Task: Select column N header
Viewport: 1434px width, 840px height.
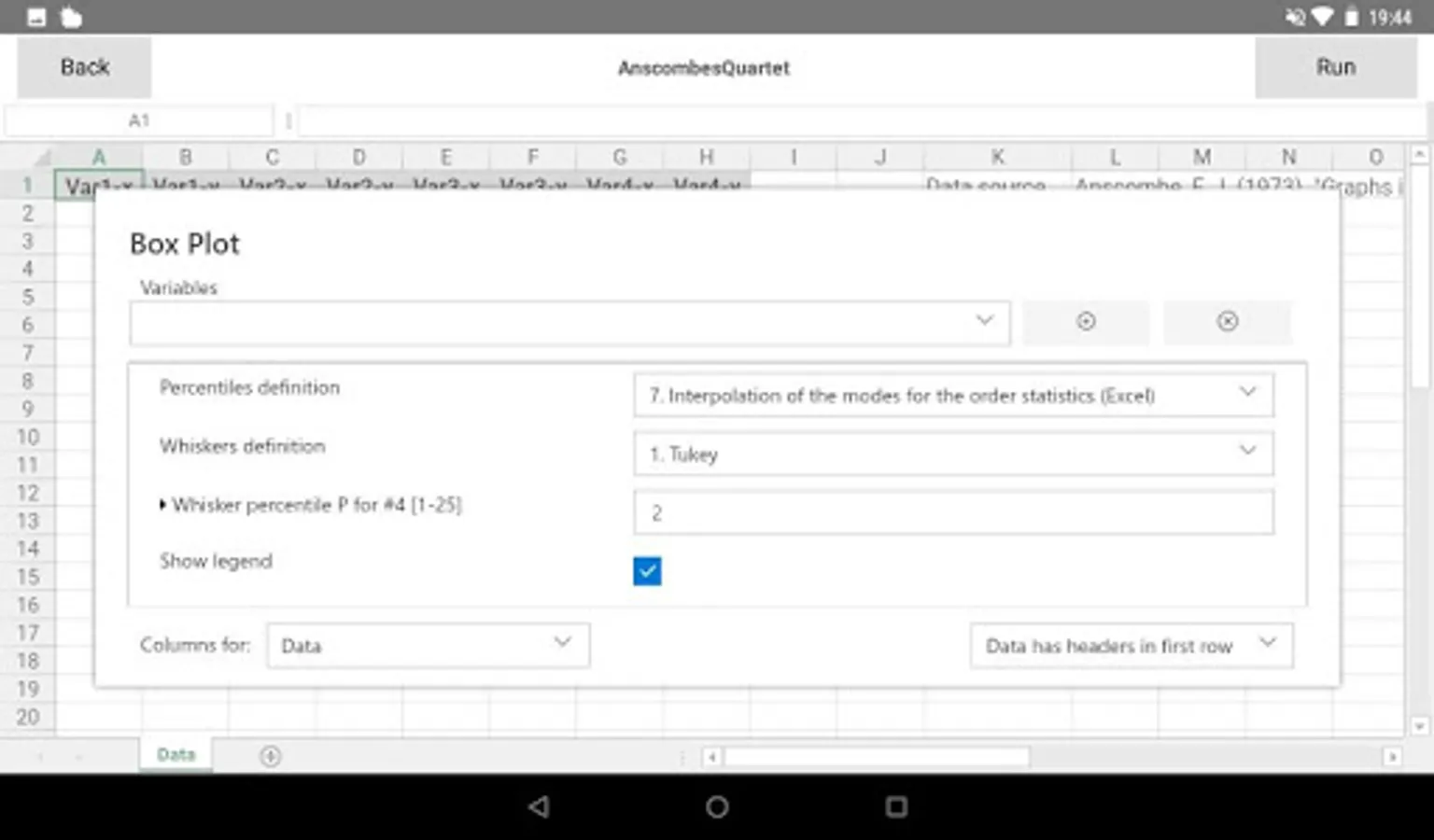Action: tap(1288, 157)
